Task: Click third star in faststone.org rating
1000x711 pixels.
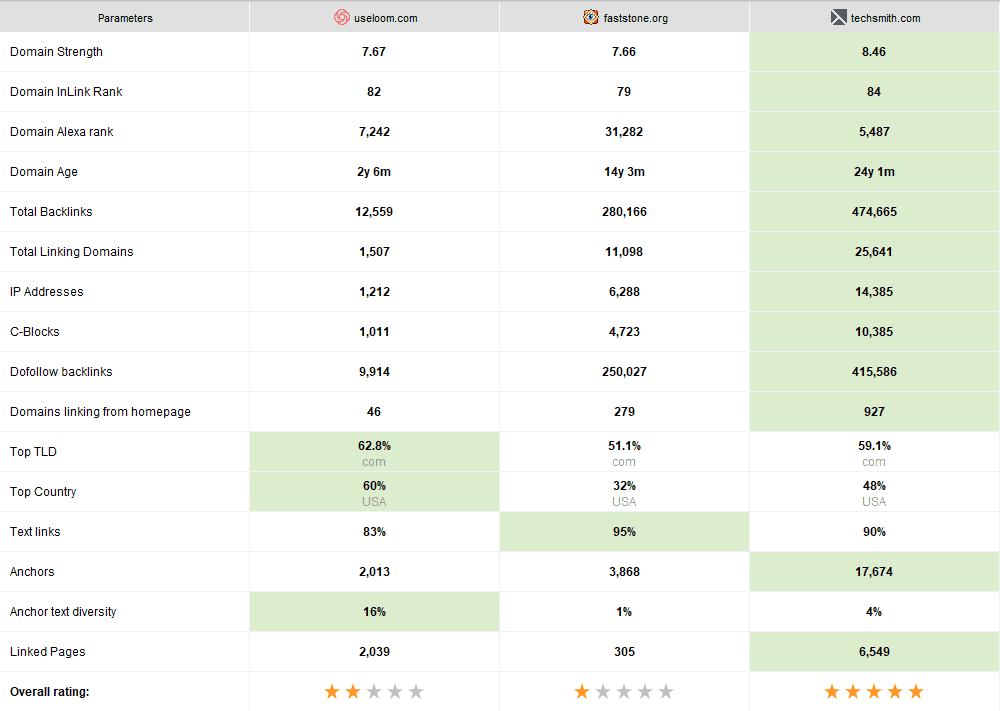Action: click(624, 691)
